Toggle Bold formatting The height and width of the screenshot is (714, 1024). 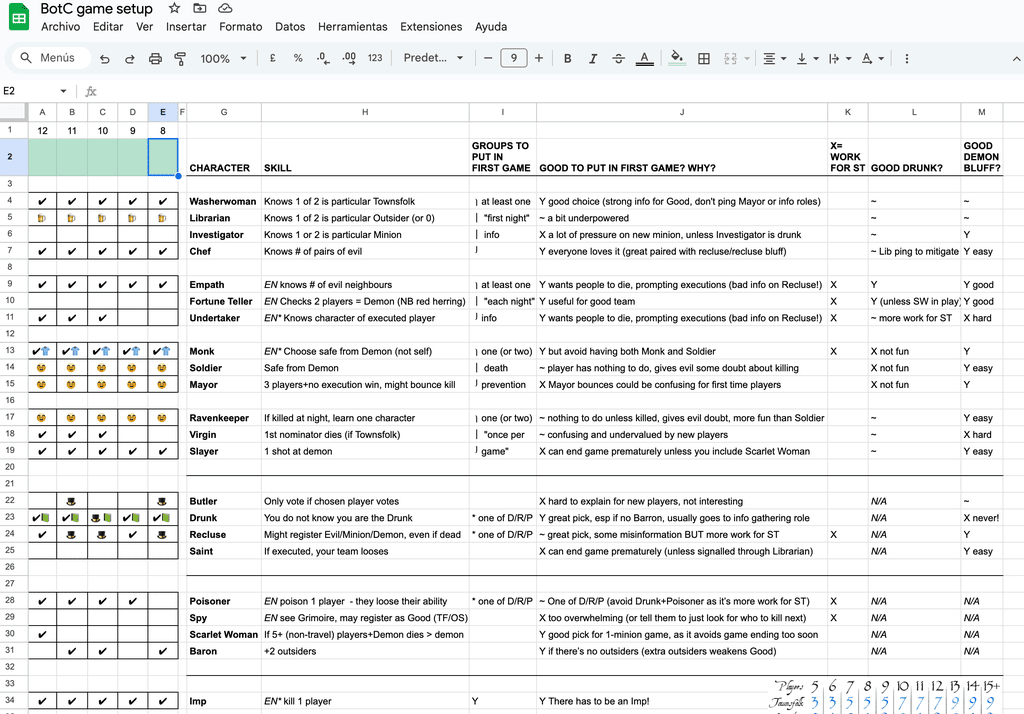click(568, 59)
